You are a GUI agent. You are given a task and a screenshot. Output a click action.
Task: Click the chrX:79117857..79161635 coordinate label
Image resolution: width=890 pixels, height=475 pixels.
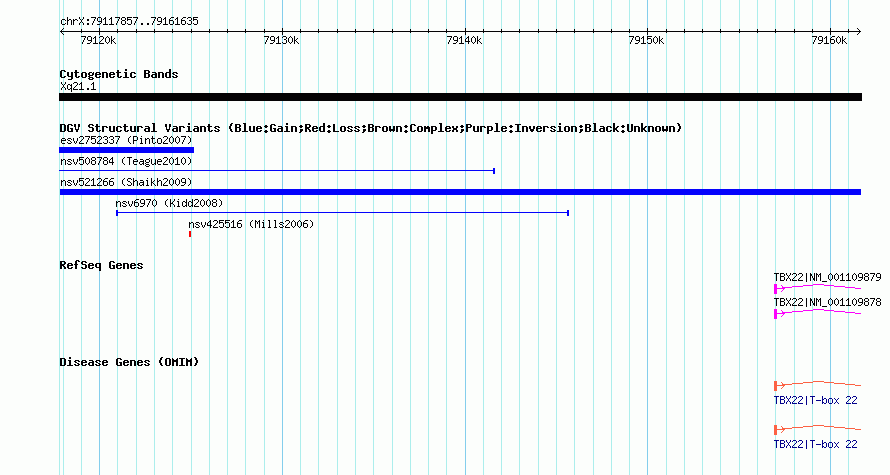coord(129,21)
